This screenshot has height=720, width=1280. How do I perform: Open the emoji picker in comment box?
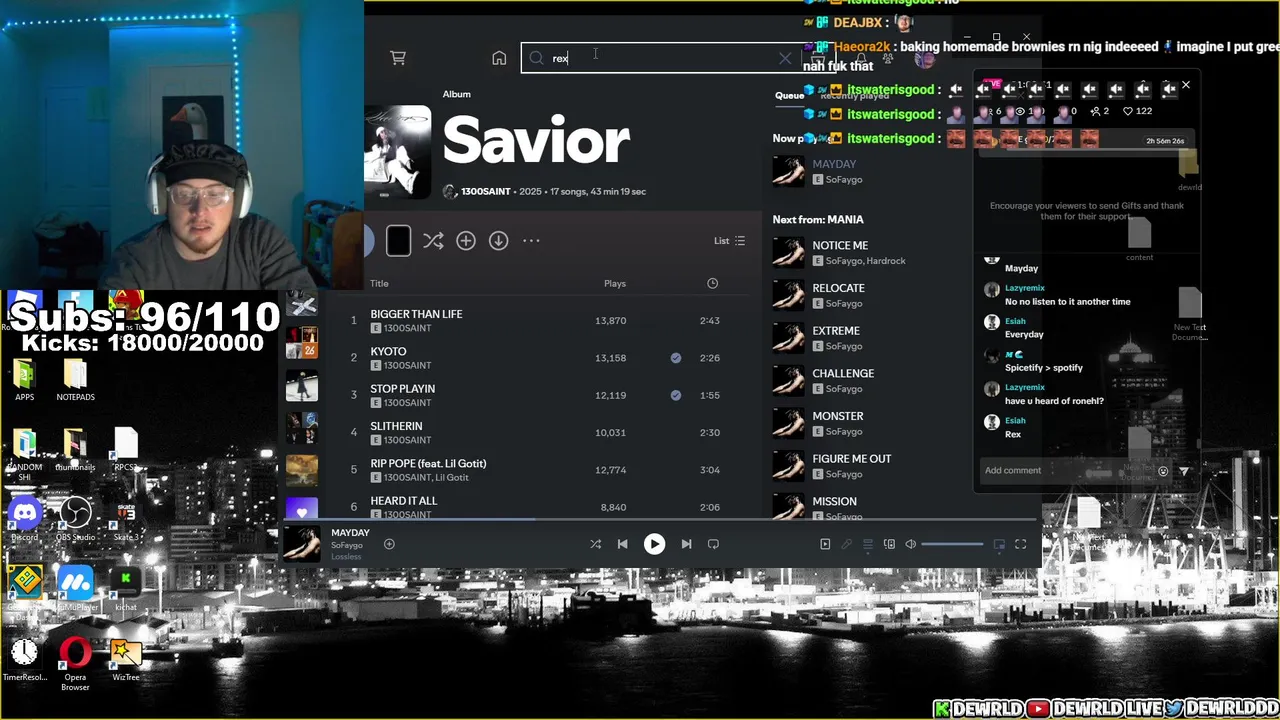coord(1163,471)
